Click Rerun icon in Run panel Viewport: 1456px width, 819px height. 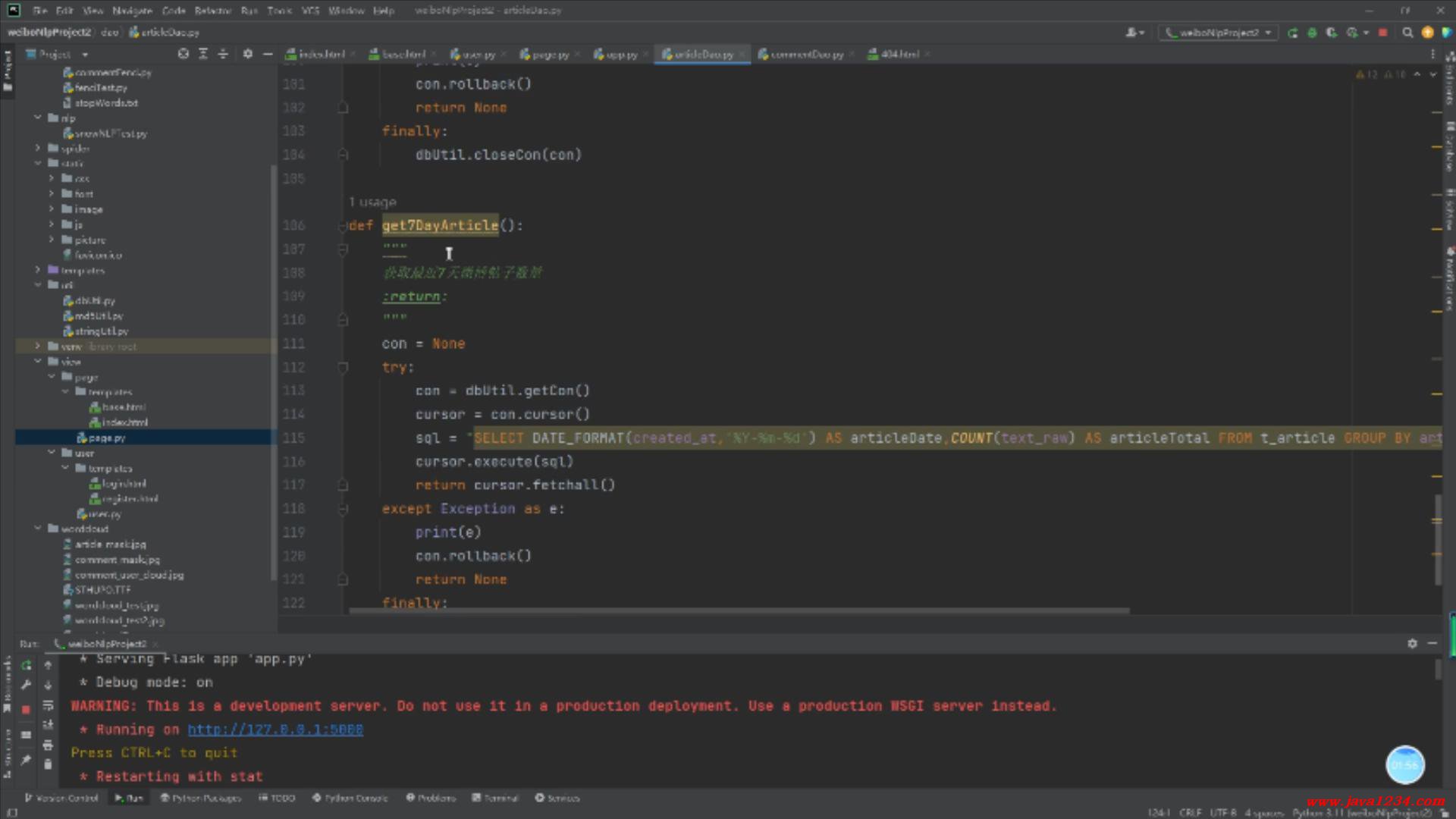27,665
